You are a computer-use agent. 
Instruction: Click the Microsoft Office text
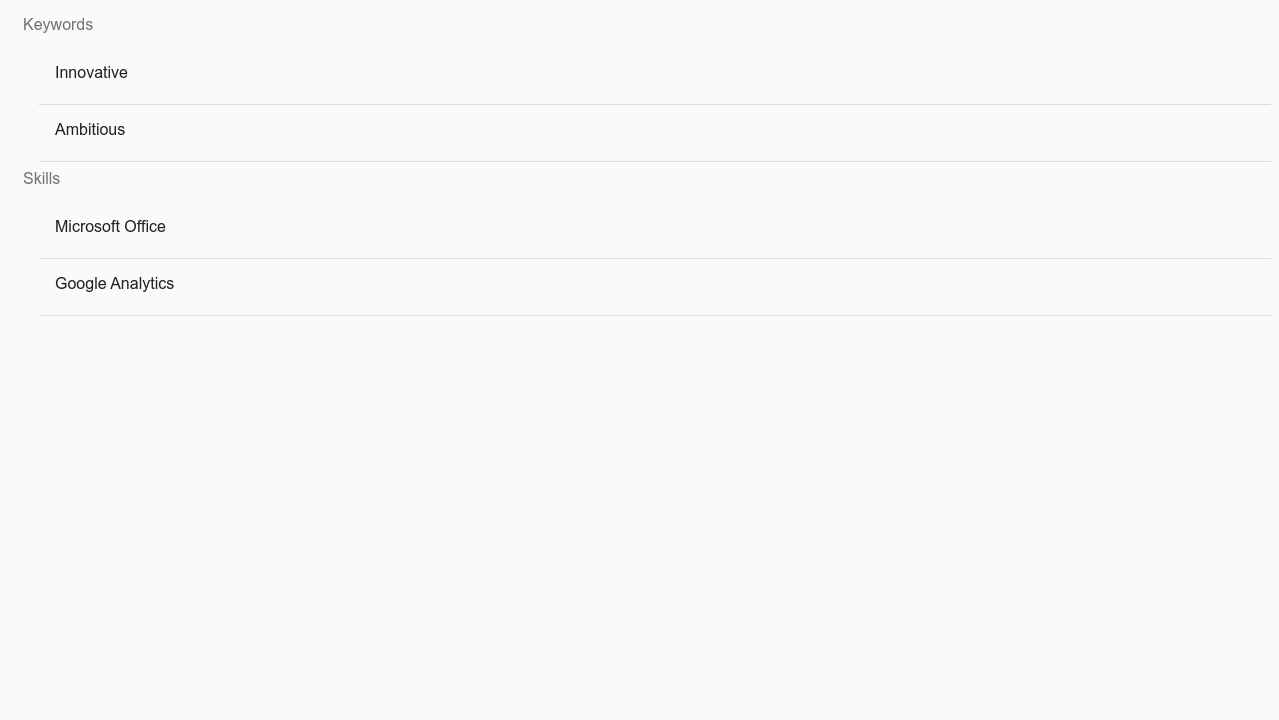point(110,227)
